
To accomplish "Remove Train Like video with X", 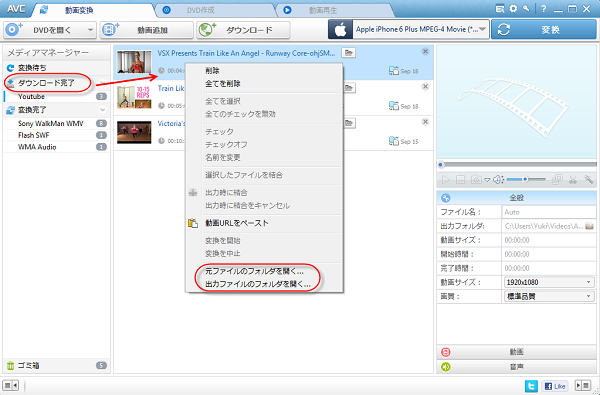I will [x=425, y=87].
